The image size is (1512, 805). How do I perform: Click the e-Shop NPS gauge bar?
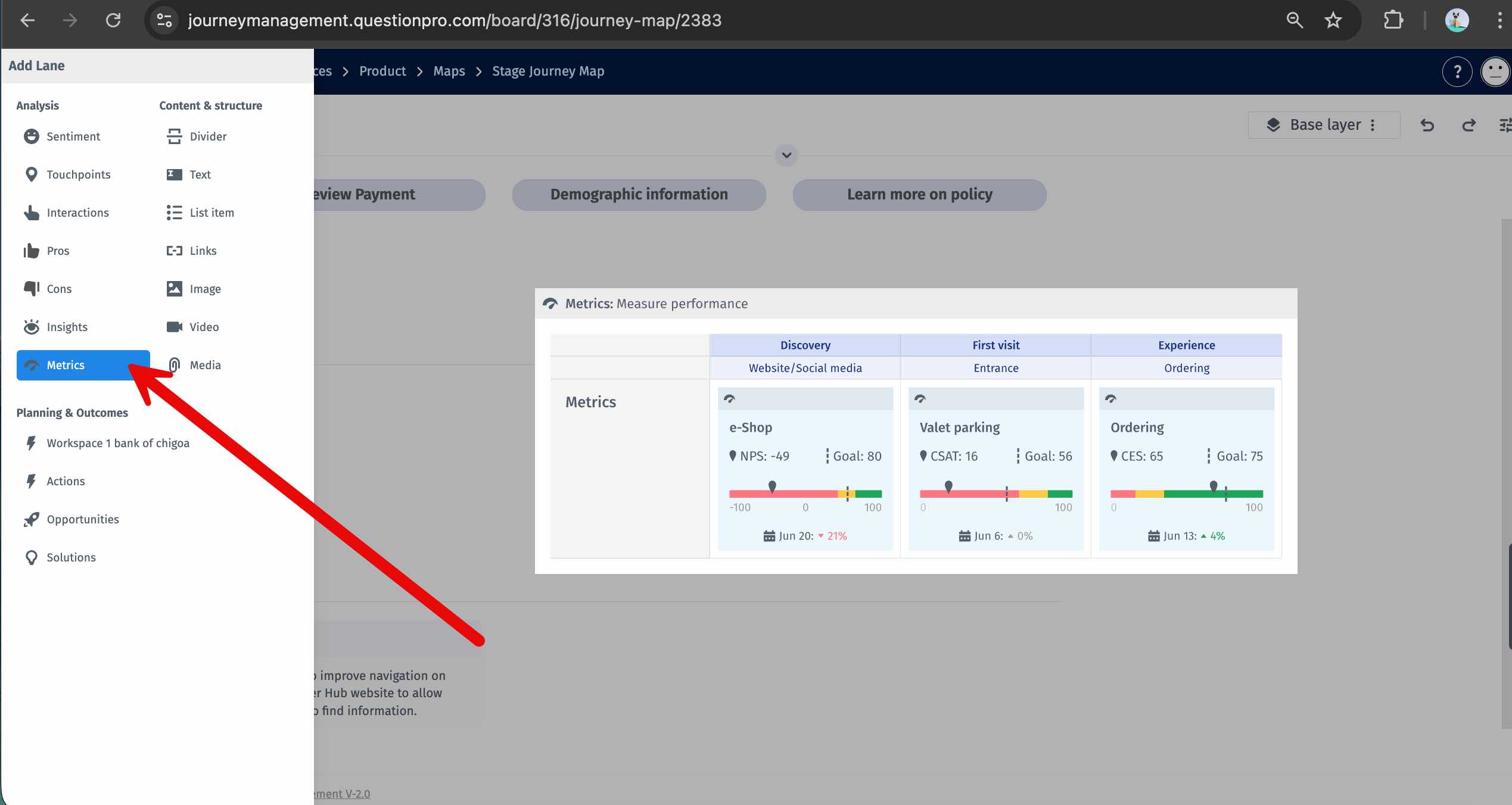coord(805,494)
